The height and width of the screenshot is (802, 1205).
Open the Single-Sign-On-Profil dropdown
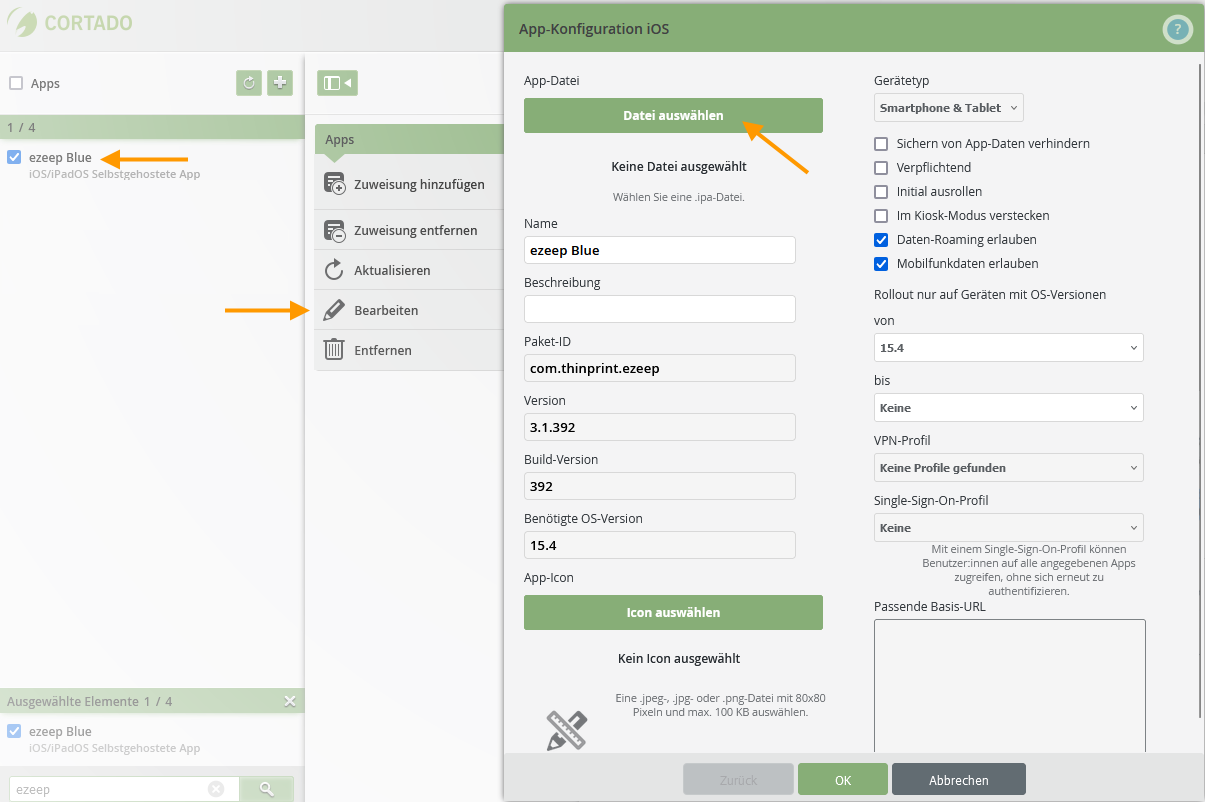click(1009, 528)
